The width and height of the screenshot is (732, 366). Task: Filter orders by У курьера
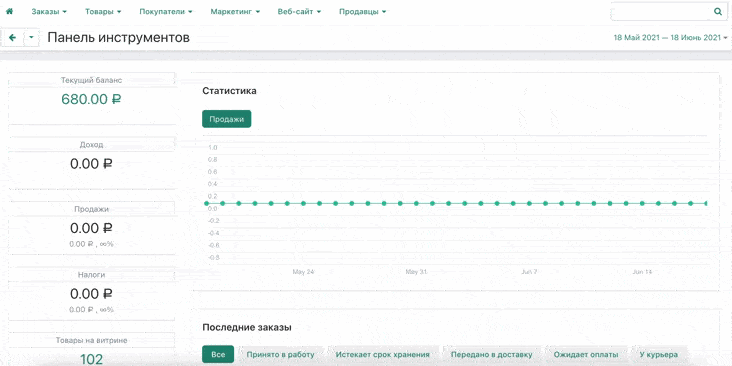pyautogui.click(x=659, y=354)
